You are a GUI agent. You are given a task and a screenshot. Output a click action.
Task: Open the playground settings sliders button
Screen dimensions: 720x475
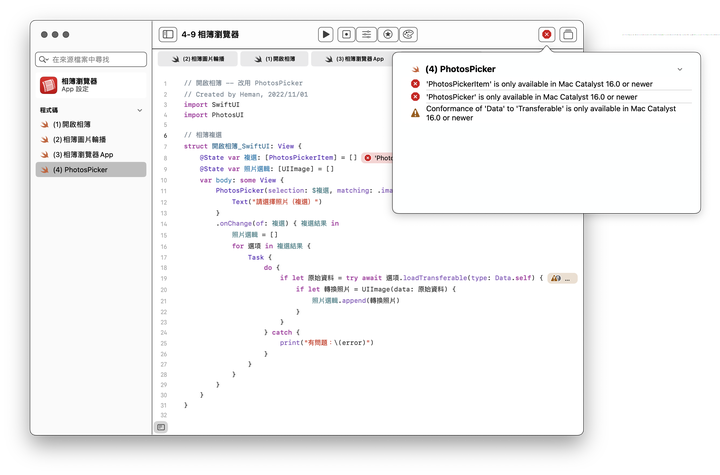366,34
